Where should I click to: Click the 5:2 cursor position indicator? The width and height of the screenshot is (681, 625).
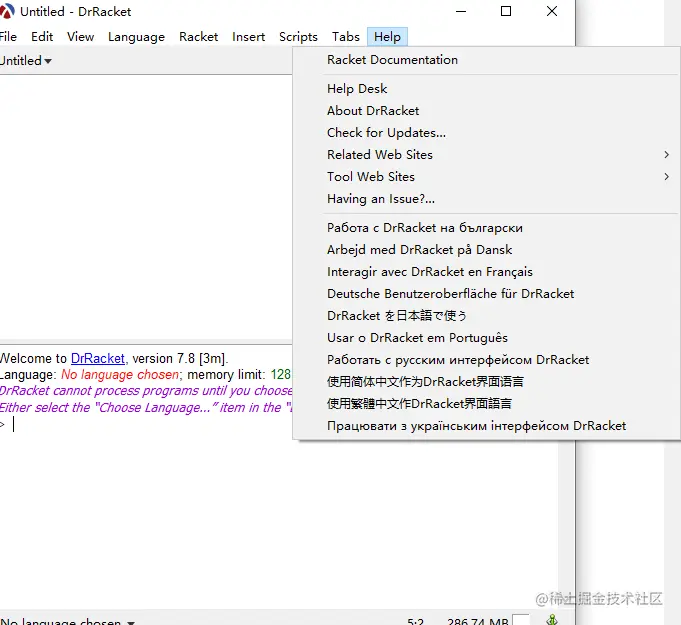pyautogui.click(x=415, y=622)
